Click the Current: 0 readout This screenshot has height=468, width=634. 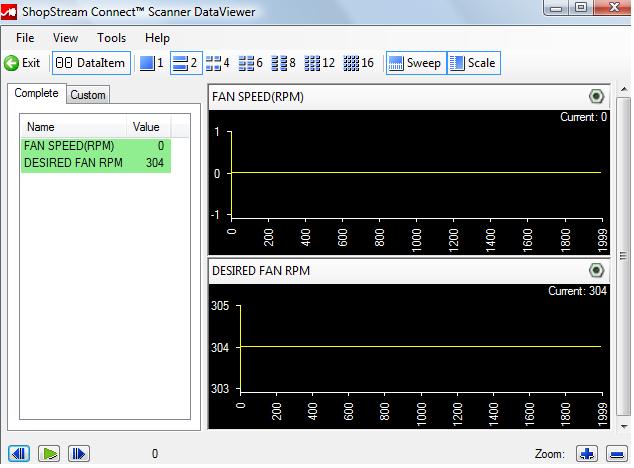[583, 117]
